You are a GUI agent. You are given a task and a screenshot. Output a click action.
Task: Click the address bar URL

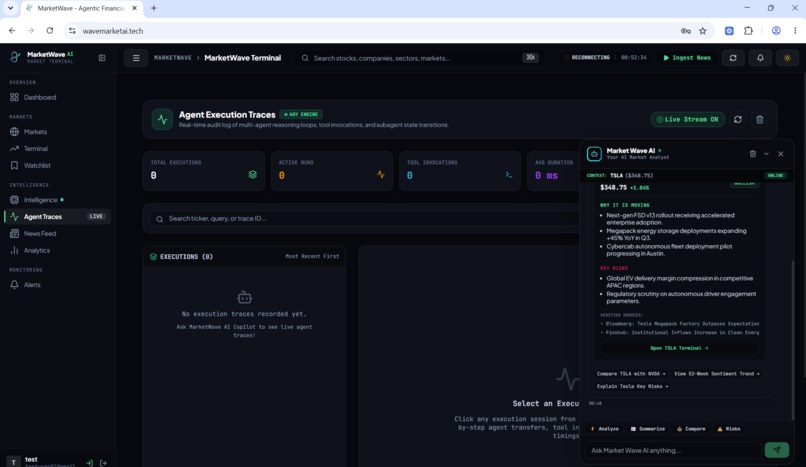click(x=113, y=31)
